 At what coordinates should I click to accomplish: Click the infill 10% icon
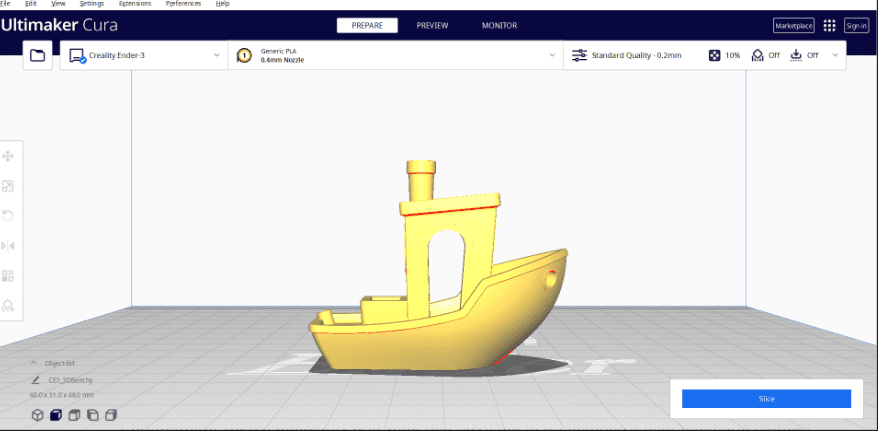(x=714, y=55)
